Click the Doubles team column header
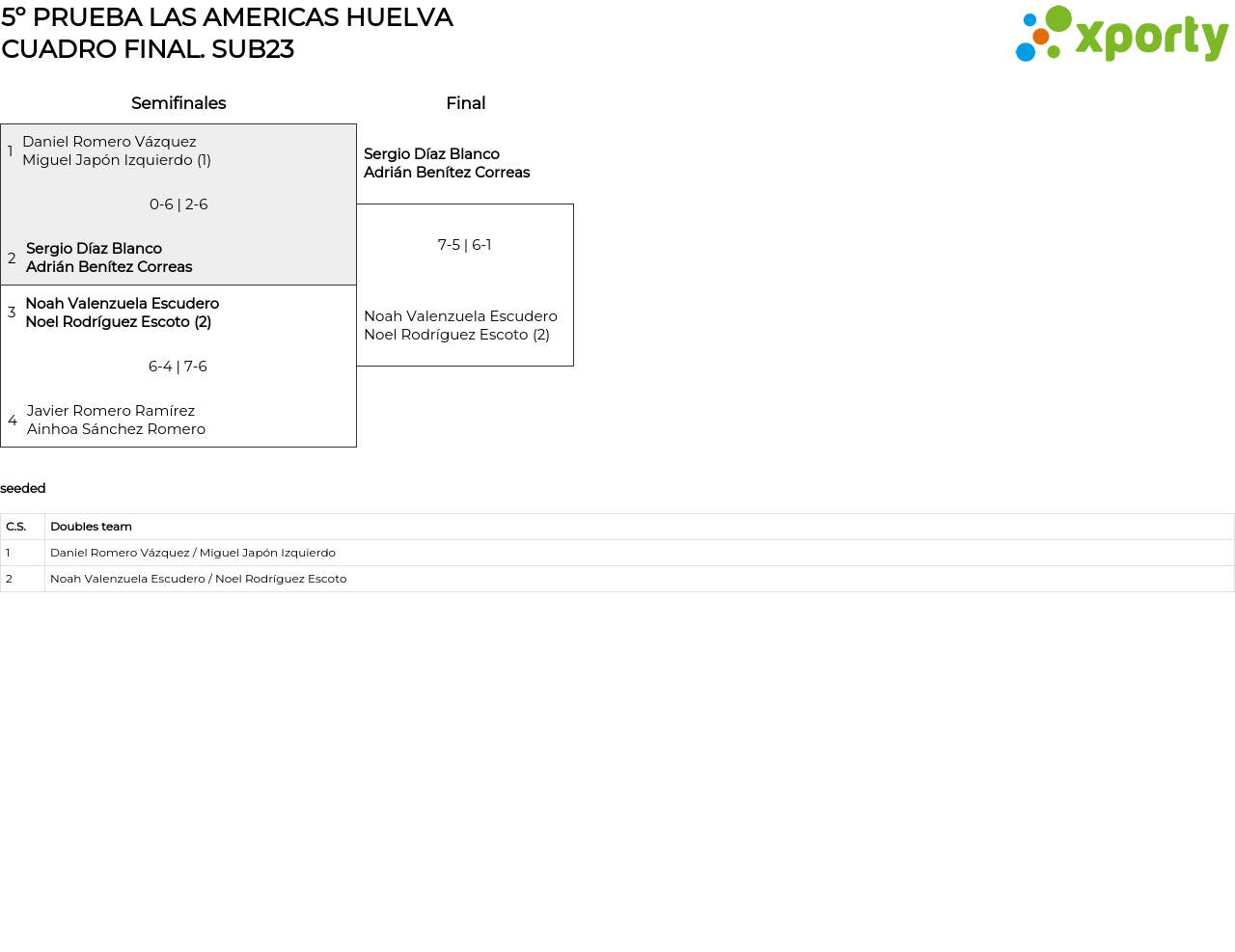This screenshot has height=952, width=1235. point(91,527)
